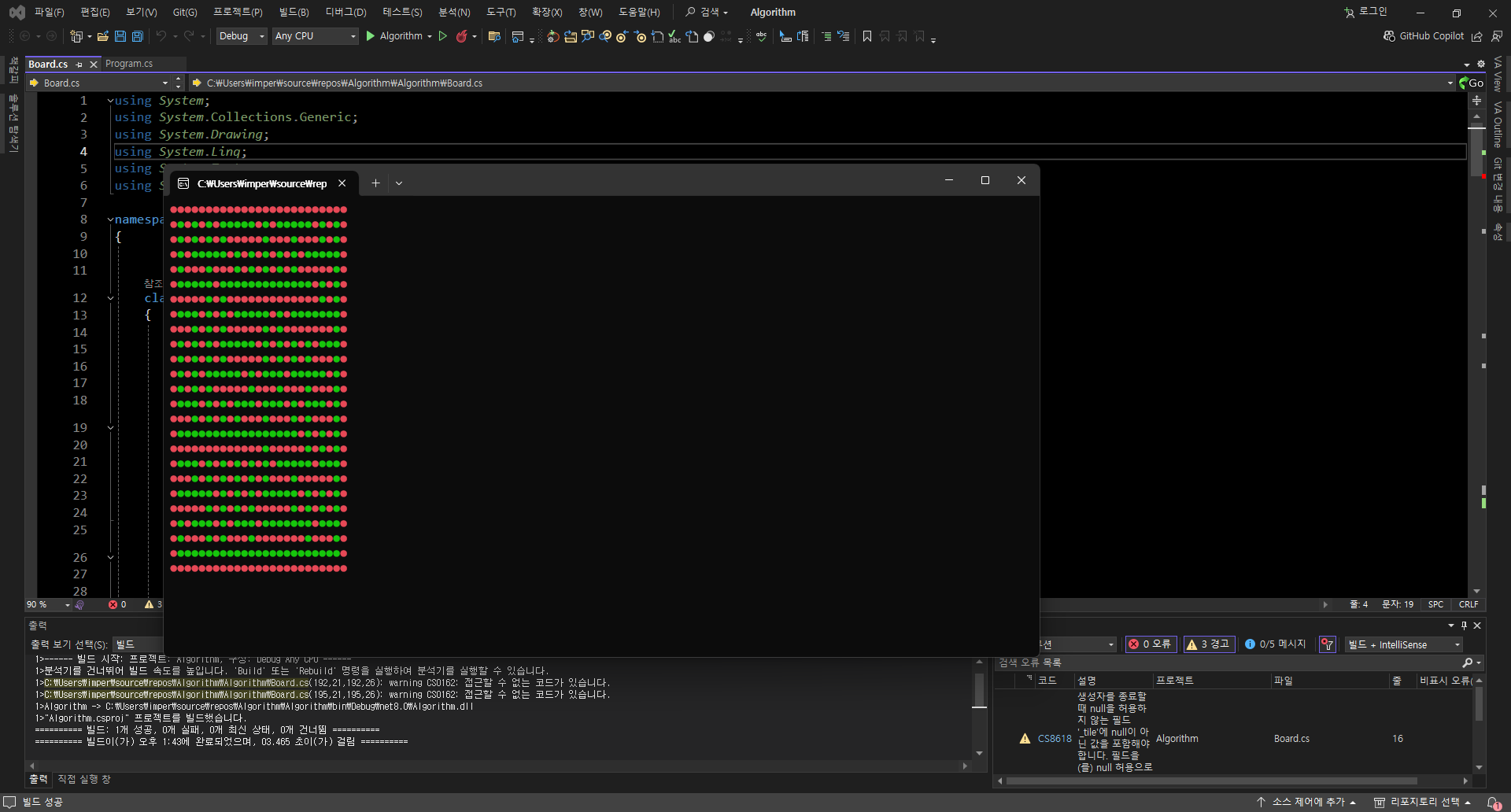Image resolution: width=1511 pixels, height=812 pixels.
Task: Click the green Start Algorithm play button
Action: 371,36
